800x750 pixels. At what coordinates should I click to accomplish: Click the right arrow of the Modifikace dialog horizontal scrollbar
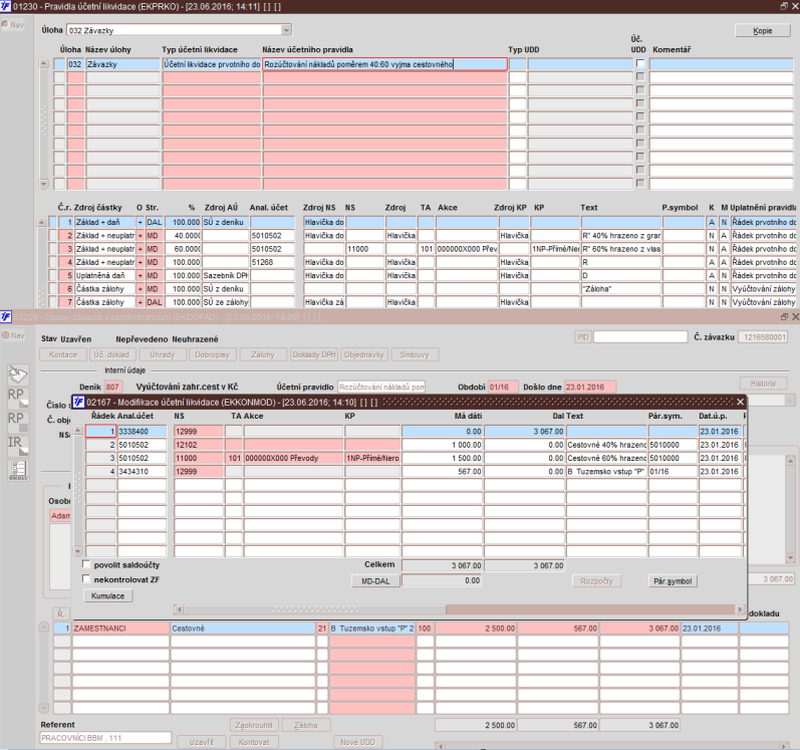740,609
